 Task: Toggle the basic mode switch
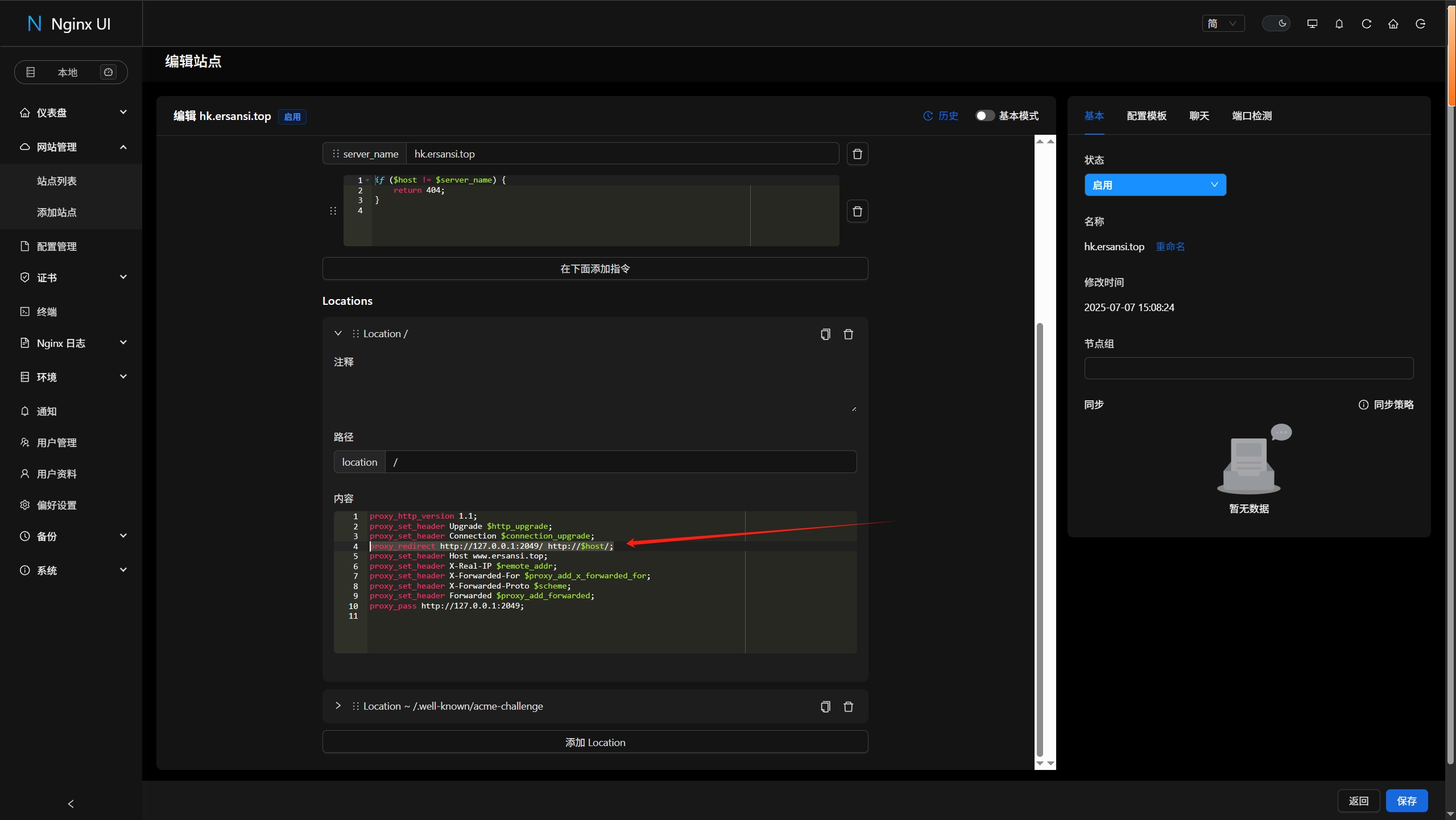(x=985, y=116)
